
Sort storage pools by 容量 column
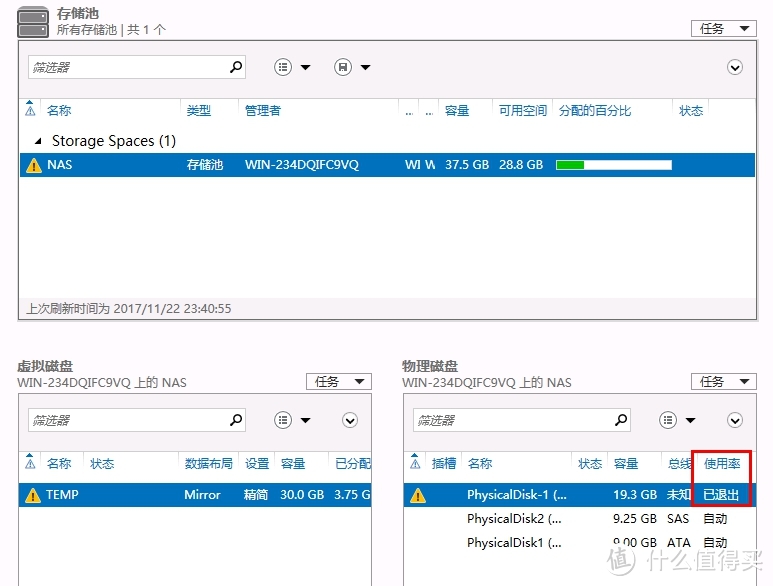[457, 111]
